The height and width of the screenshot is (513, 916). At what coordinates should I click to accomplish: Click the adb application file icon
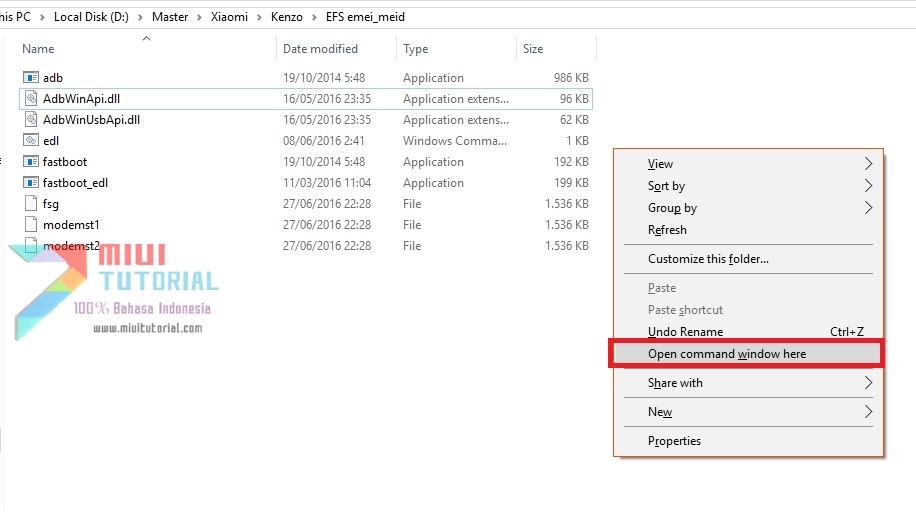click(x=30, y=78)
